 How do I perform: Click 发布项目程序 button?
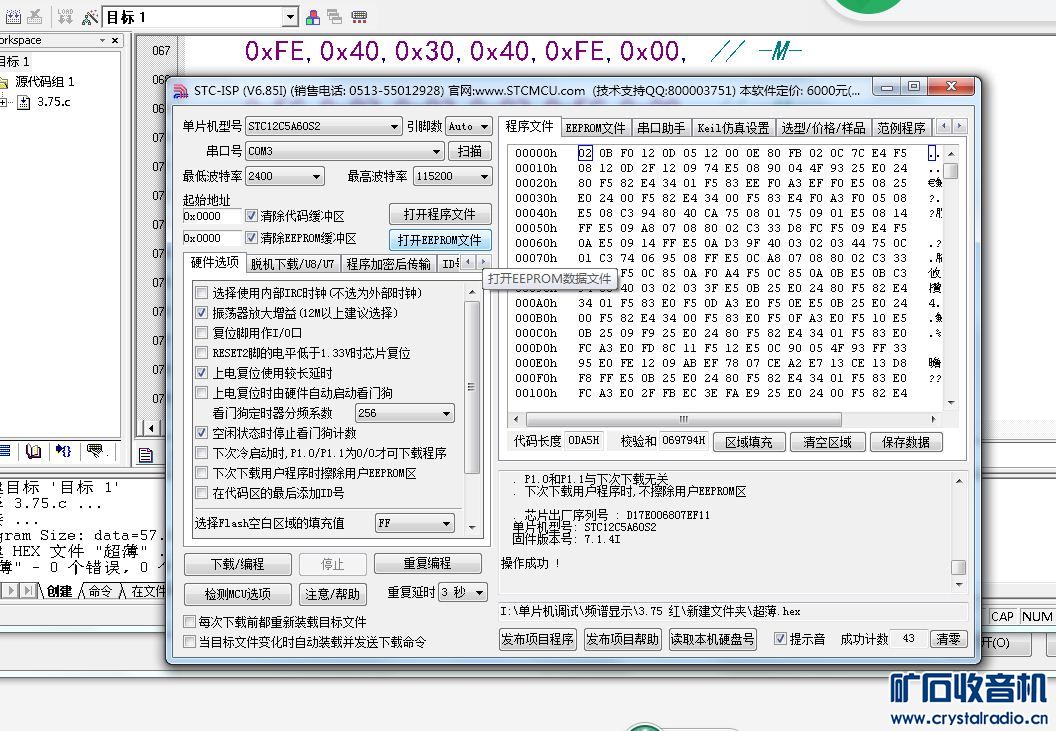coord(537,639)
